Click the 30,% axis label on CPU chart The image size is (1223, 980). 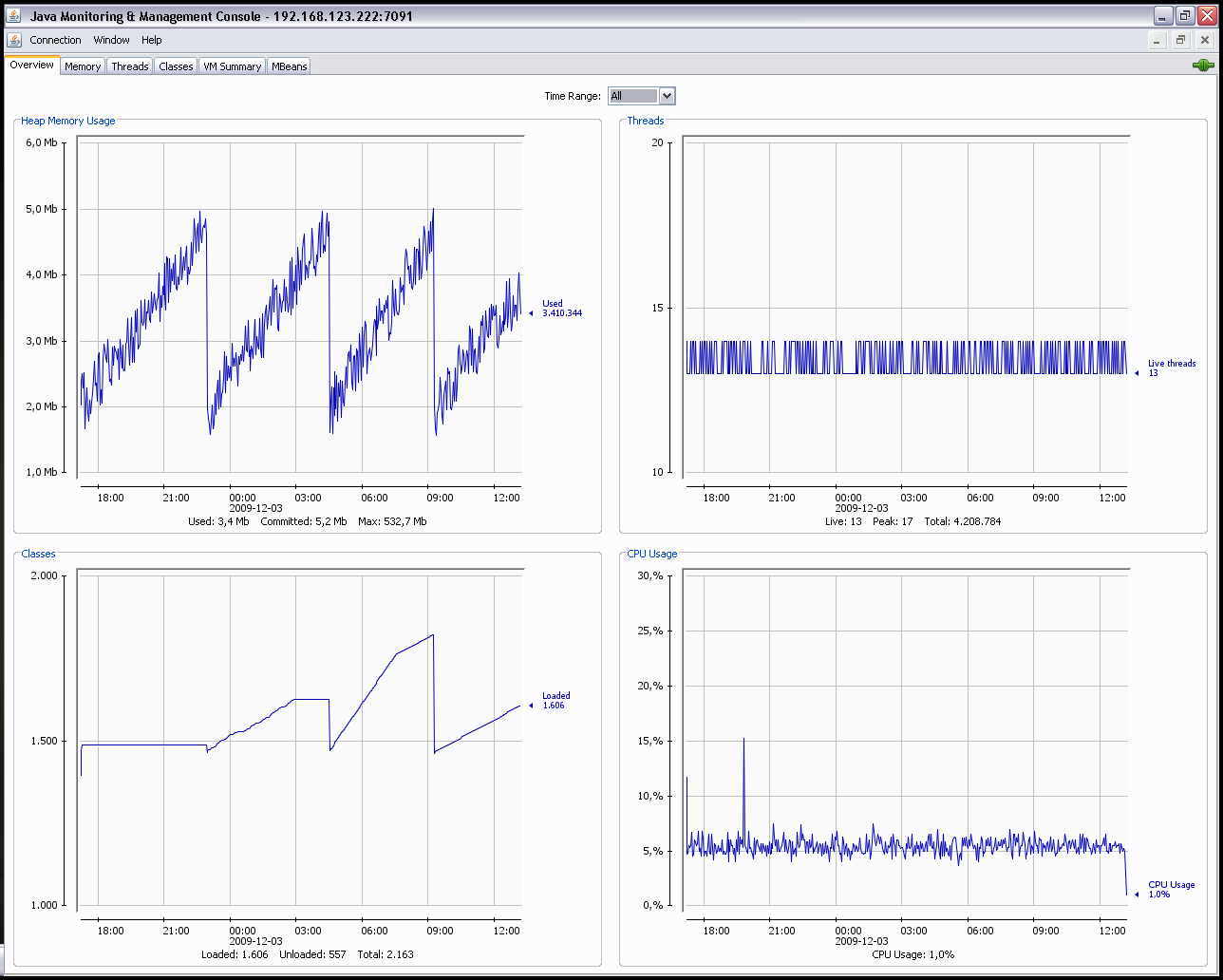[650, 575]
